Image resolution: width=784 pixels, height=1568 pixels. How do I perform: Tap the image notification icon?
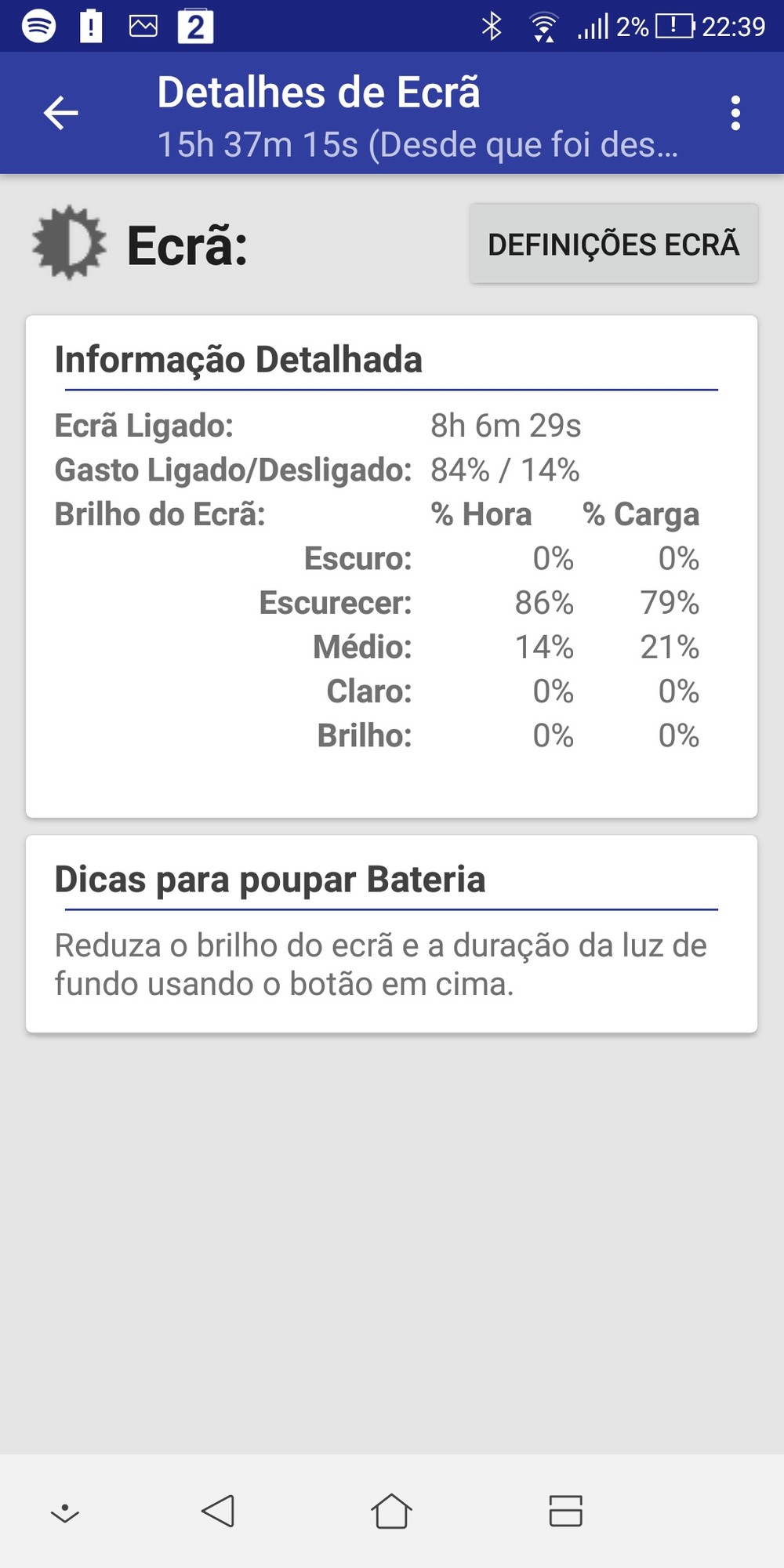(143, 27)
